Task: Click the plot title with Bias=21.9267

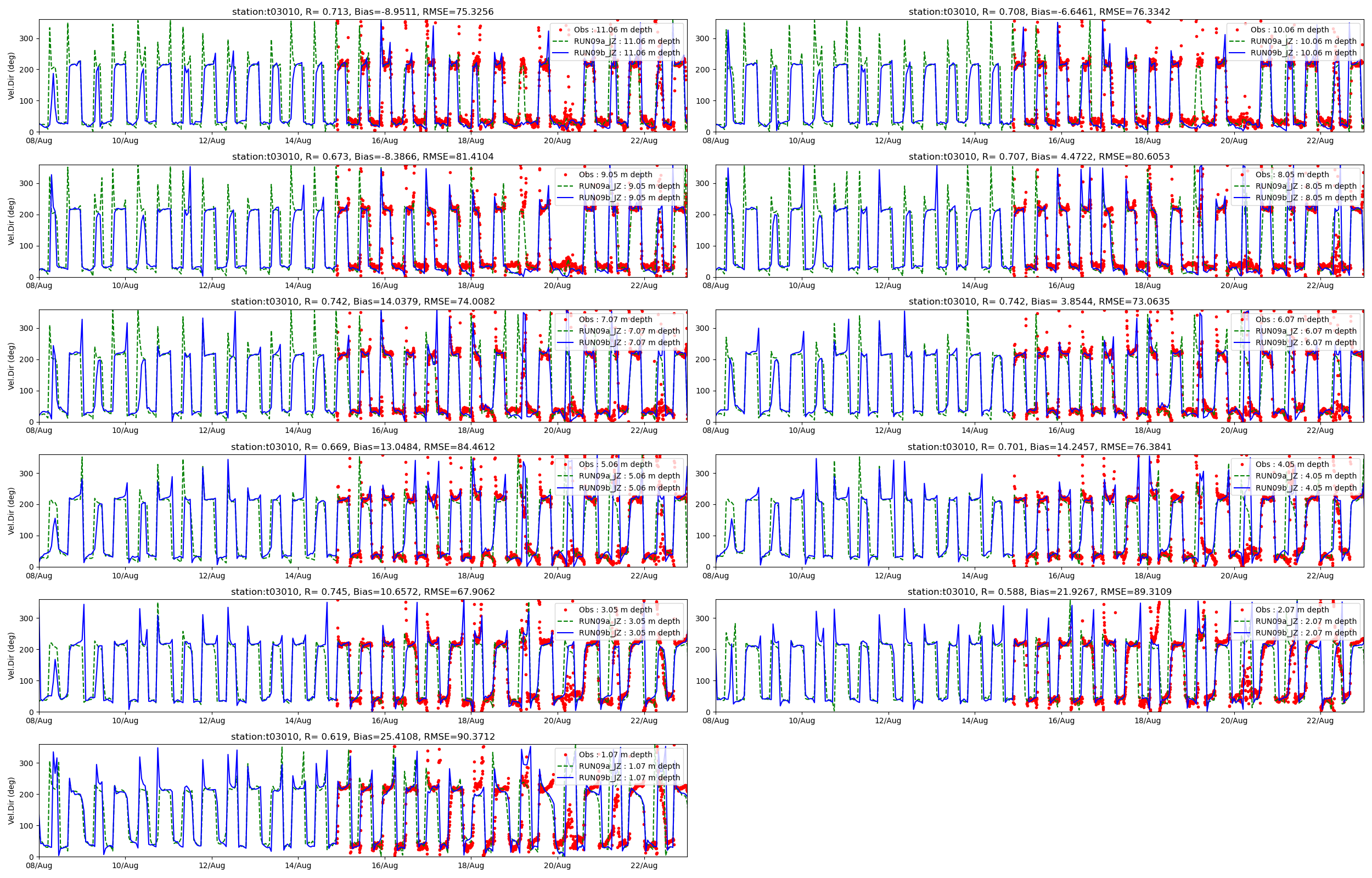Action: click(1039, 592)
